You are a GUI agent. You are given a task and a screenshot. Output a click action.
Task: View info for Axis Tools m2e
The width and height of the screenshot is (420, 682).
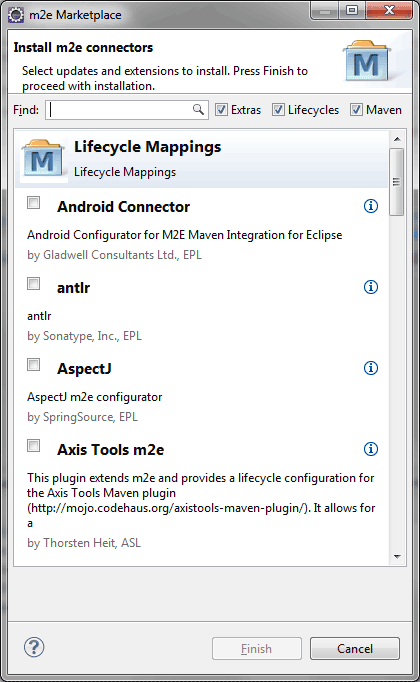coord(370,449)
